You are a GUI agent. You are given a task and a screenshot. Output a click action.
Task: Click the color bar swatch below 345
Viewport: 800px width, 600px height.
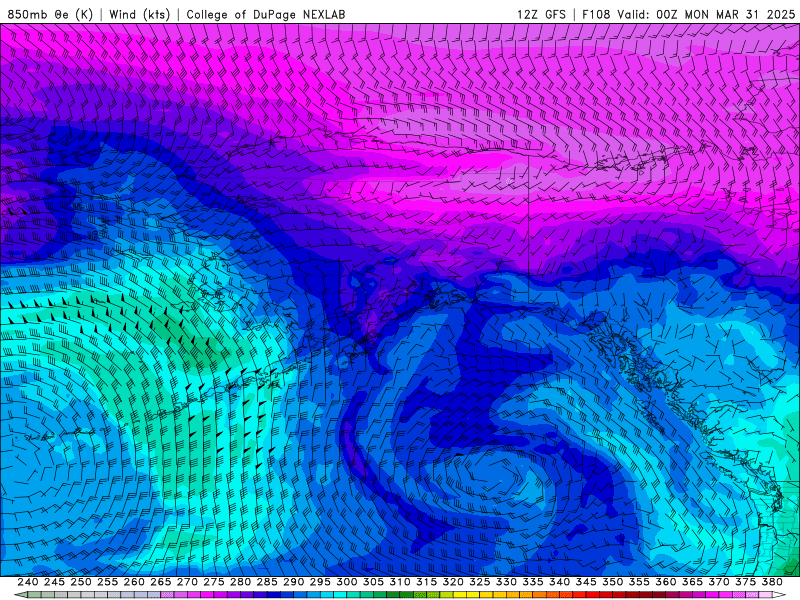tap(593, 595)
